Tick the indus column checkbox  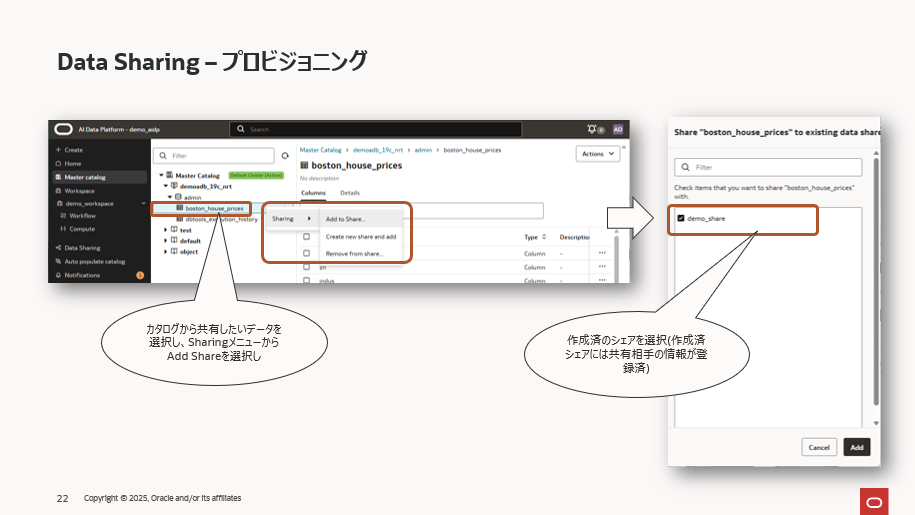[306, 280]
